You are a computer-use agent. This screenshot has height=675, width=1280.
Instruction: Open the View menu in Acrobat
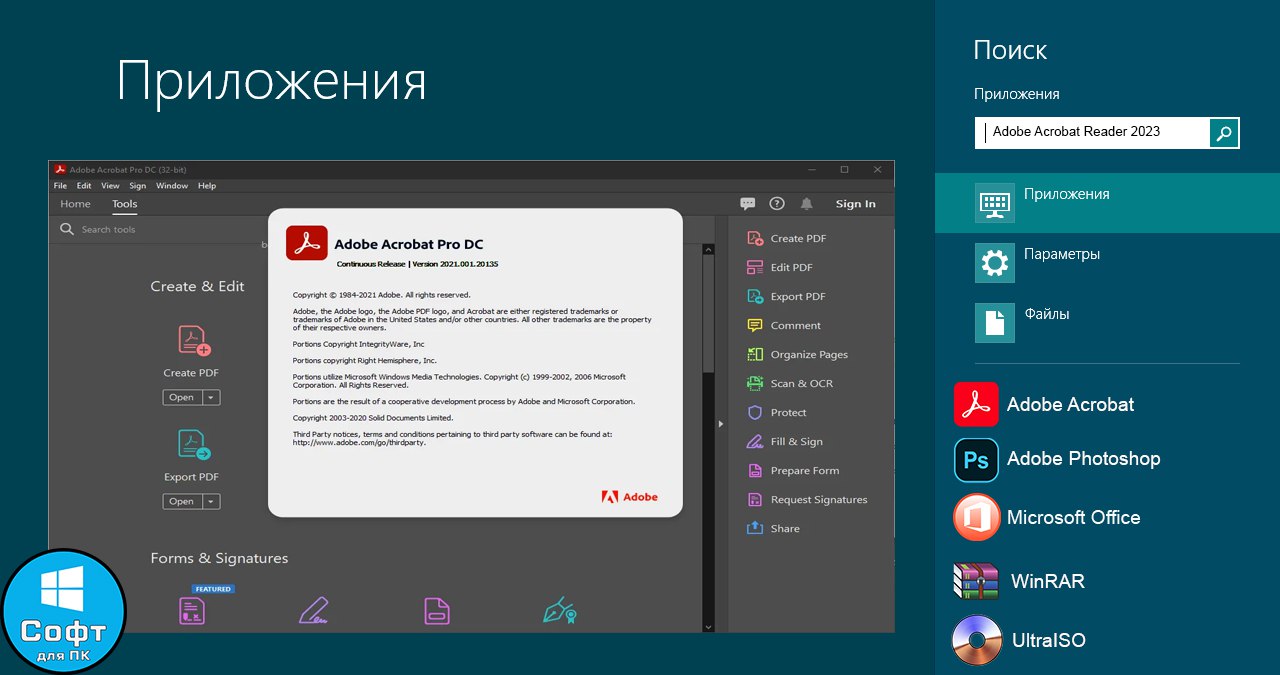[x=110, y=186]
